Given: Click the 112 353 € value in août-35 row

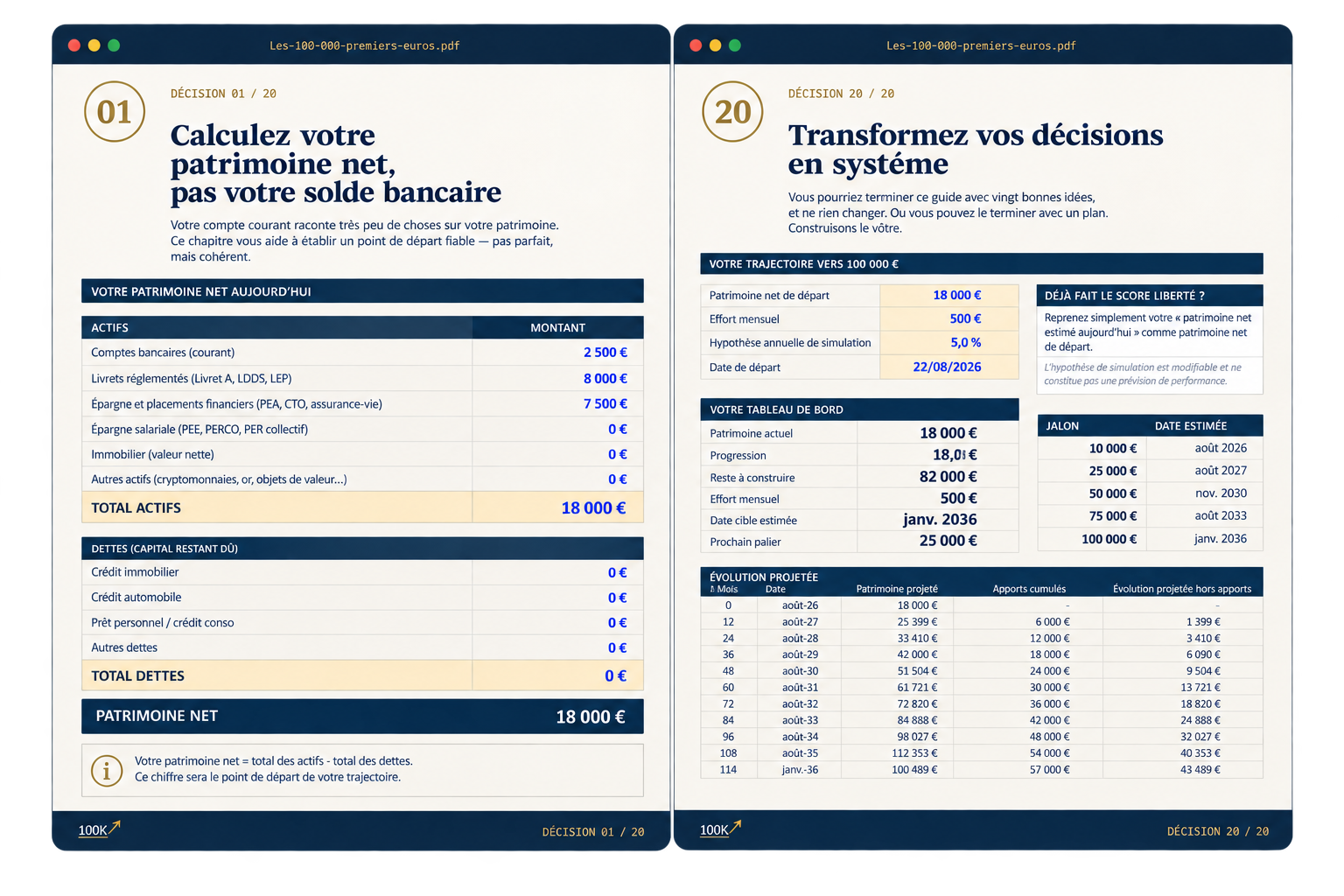Looking at the screenshot, I should click(x=914, y=753).
